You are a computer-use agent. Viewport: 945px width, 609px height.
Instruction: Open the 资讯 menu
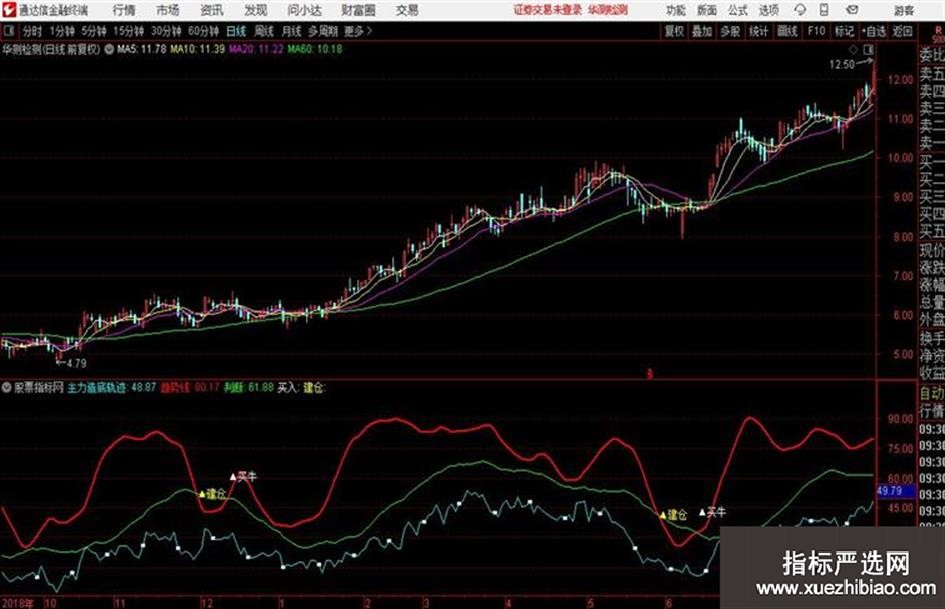pyautogui.click(x=212, y=10)
